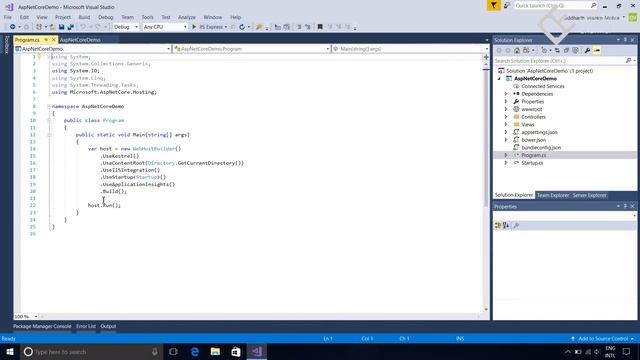Collapse the AspNetCoreDemo project node
The width and height of the screenshot is (640, 360).
point(499,78)
